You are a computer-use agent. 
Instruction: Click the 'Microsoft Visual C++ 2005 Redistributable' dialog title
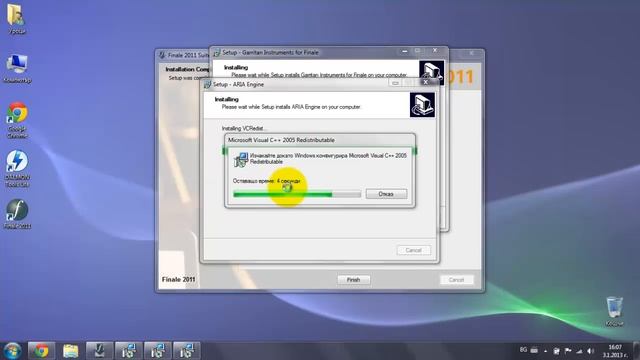pos(281,140)
